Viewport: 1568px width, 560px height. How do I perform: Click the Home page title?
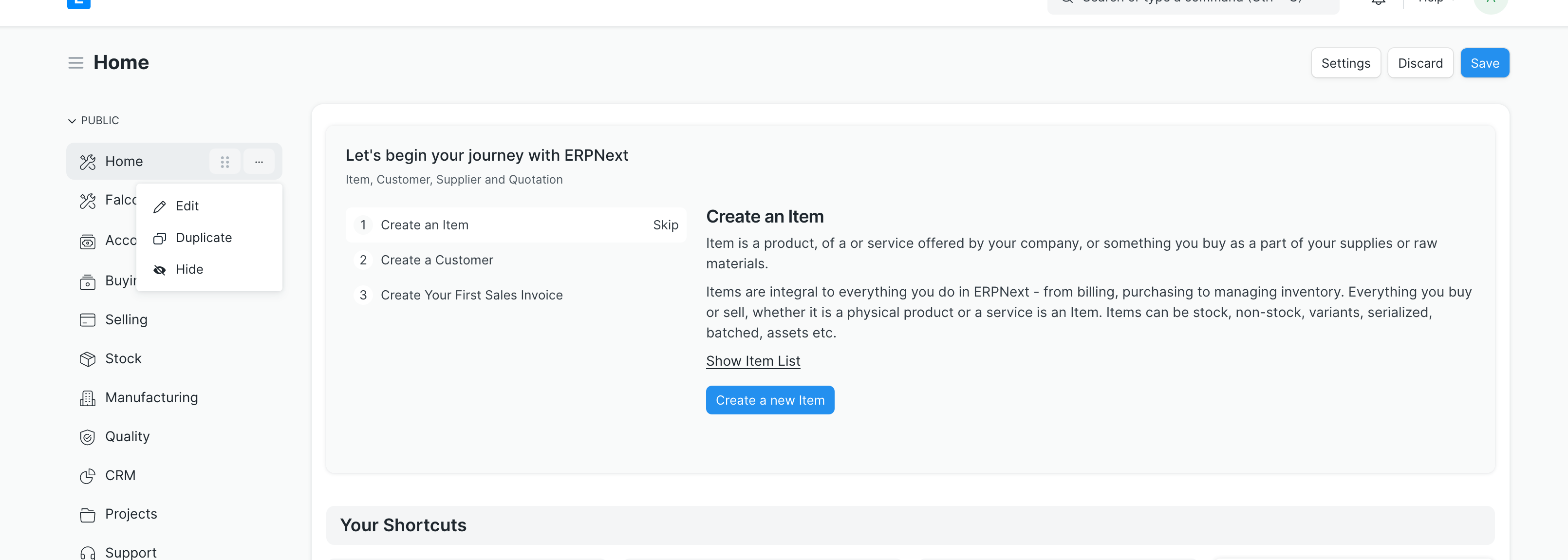(x=121, y=63)
